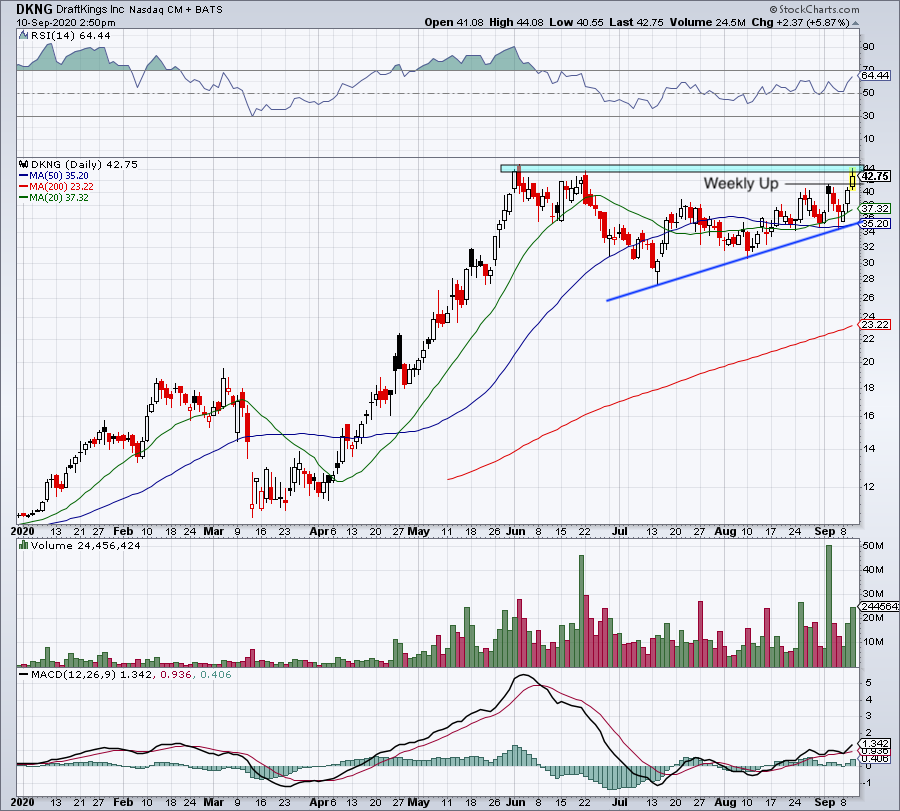Click the Mar label on price chart time axis
This screenshot has height=811, width=900.
tap(214, 531)
